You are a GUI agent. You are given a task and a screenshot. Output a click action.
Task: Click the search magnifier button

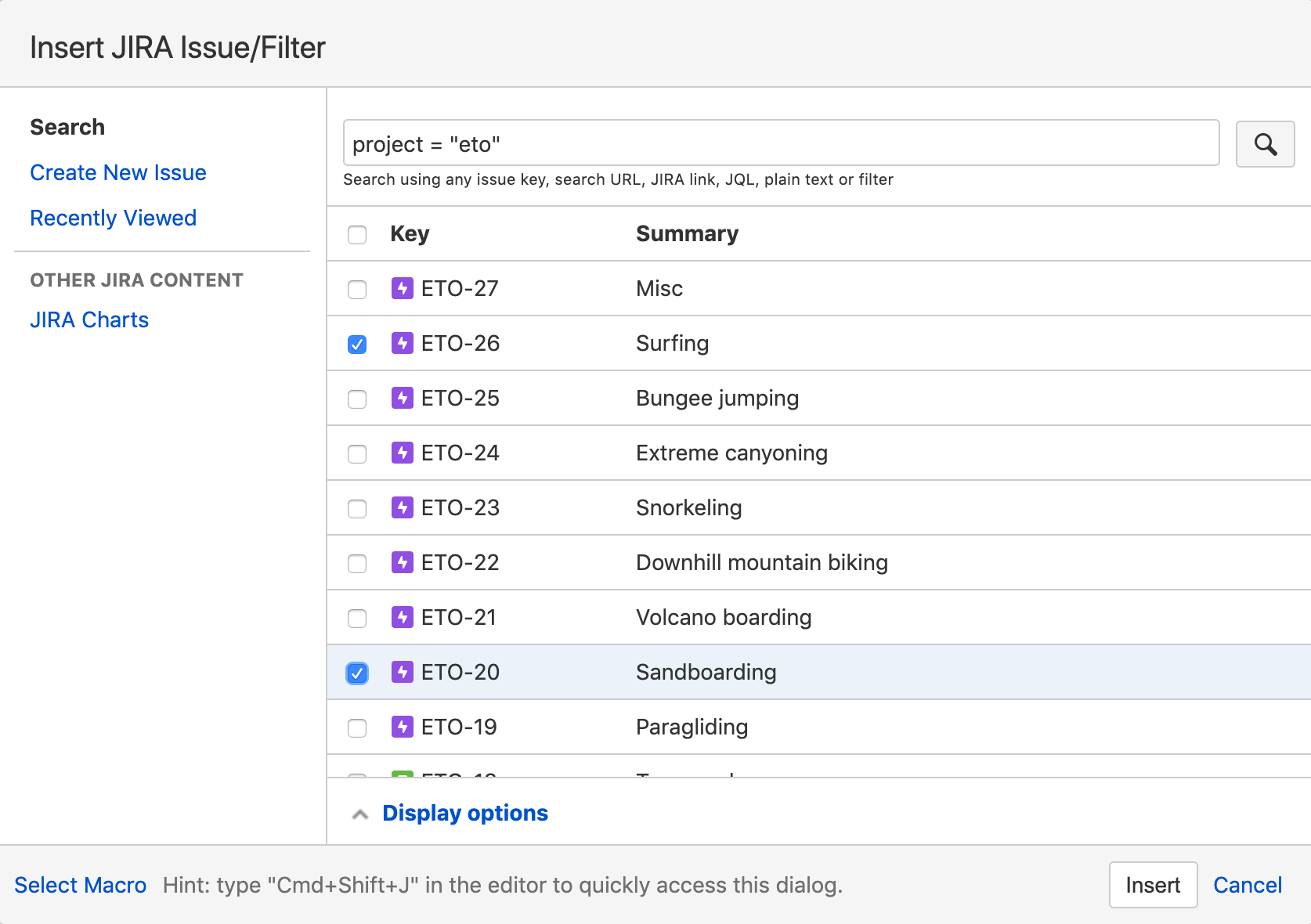[1265, 144]
